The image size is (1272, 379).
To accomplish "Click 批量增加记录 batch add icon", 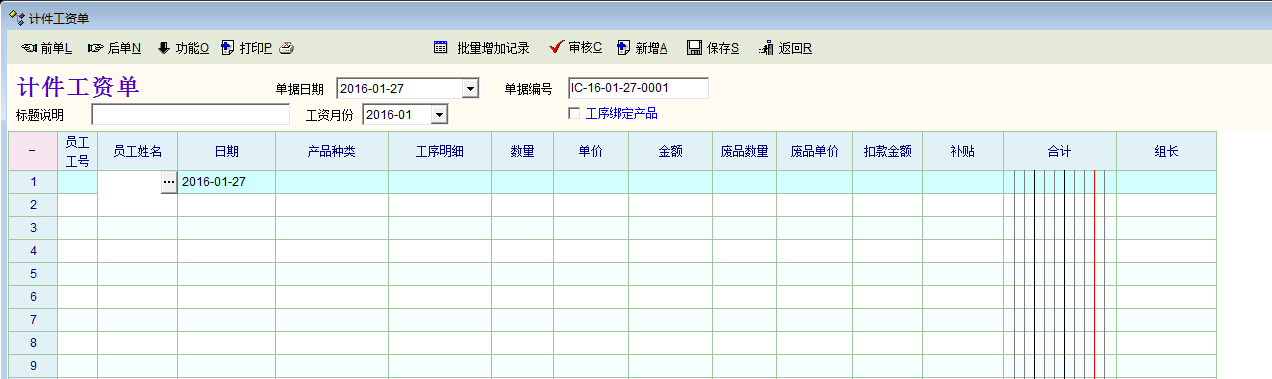I will 440,47.
